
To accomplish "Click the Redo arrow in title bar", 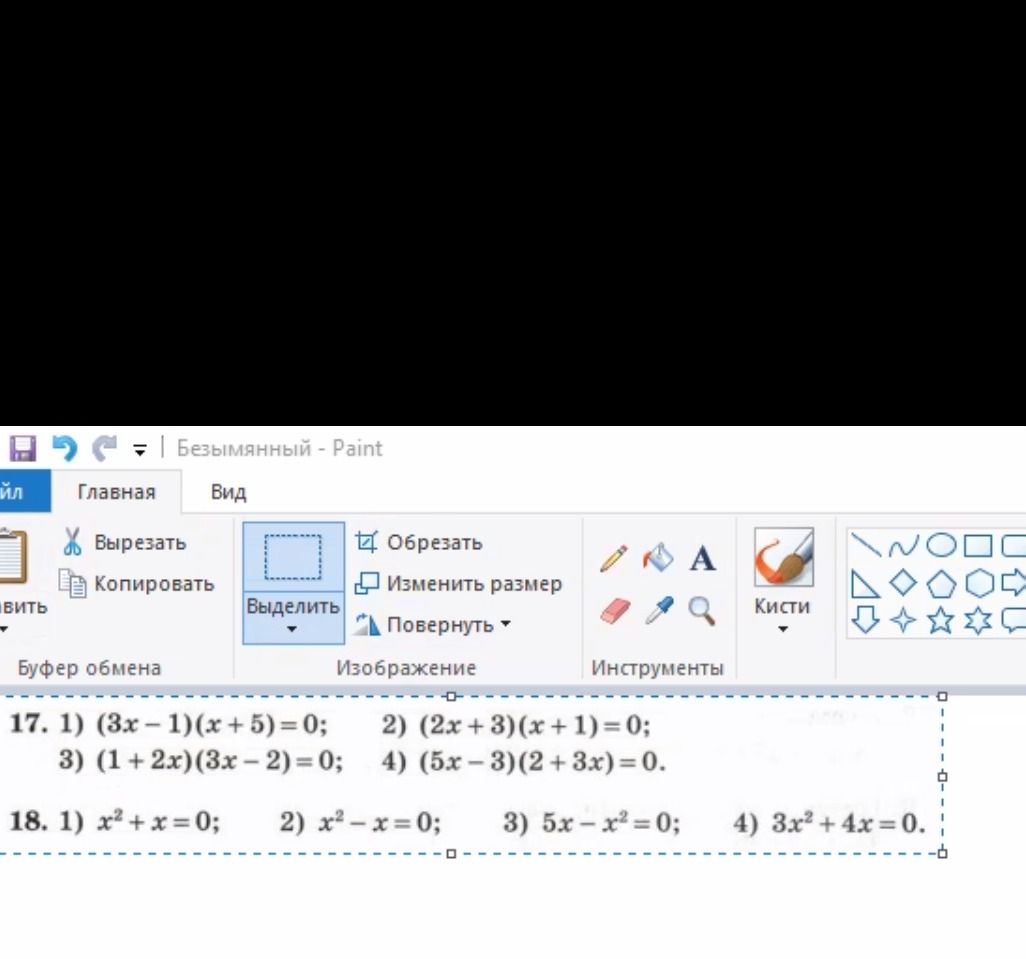I will pos(104,449).
